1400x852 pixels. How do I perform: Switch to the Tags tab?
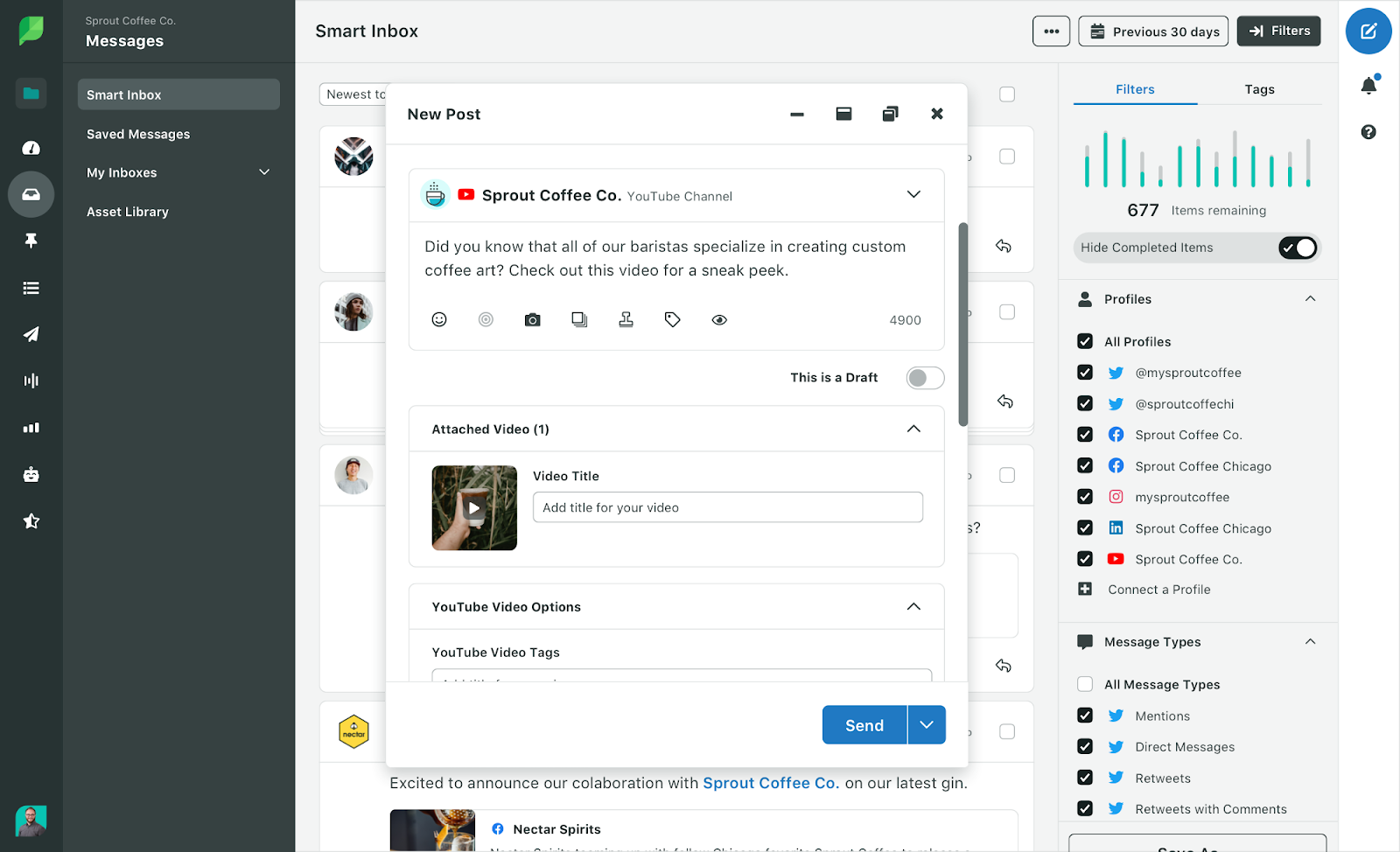click(x=1259, y=89)
